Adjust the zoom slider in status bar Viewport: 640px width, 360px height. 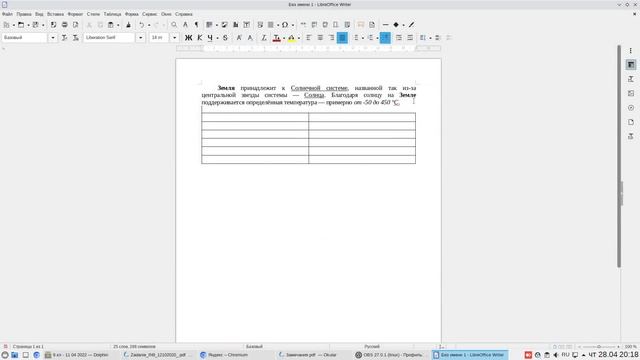(598, 347)
